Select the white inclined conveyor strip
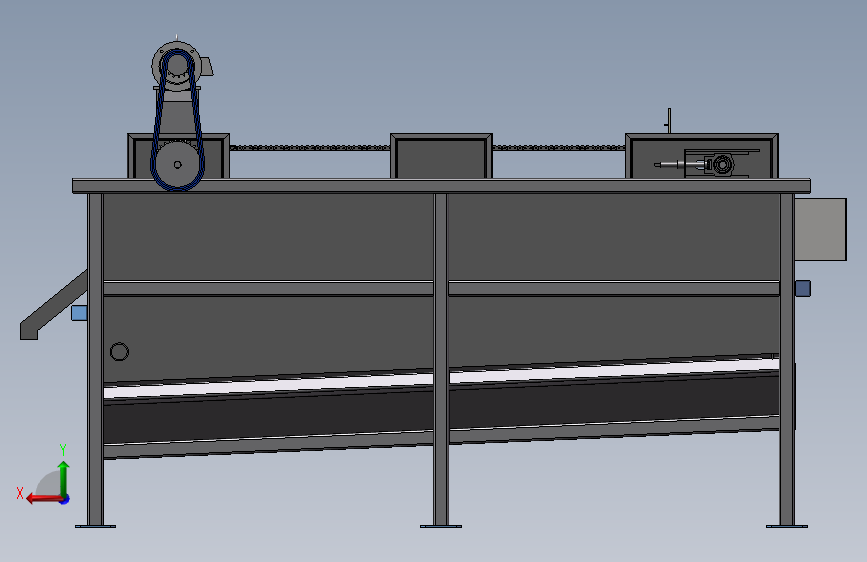The image size is (867, 562). (441, 378)
